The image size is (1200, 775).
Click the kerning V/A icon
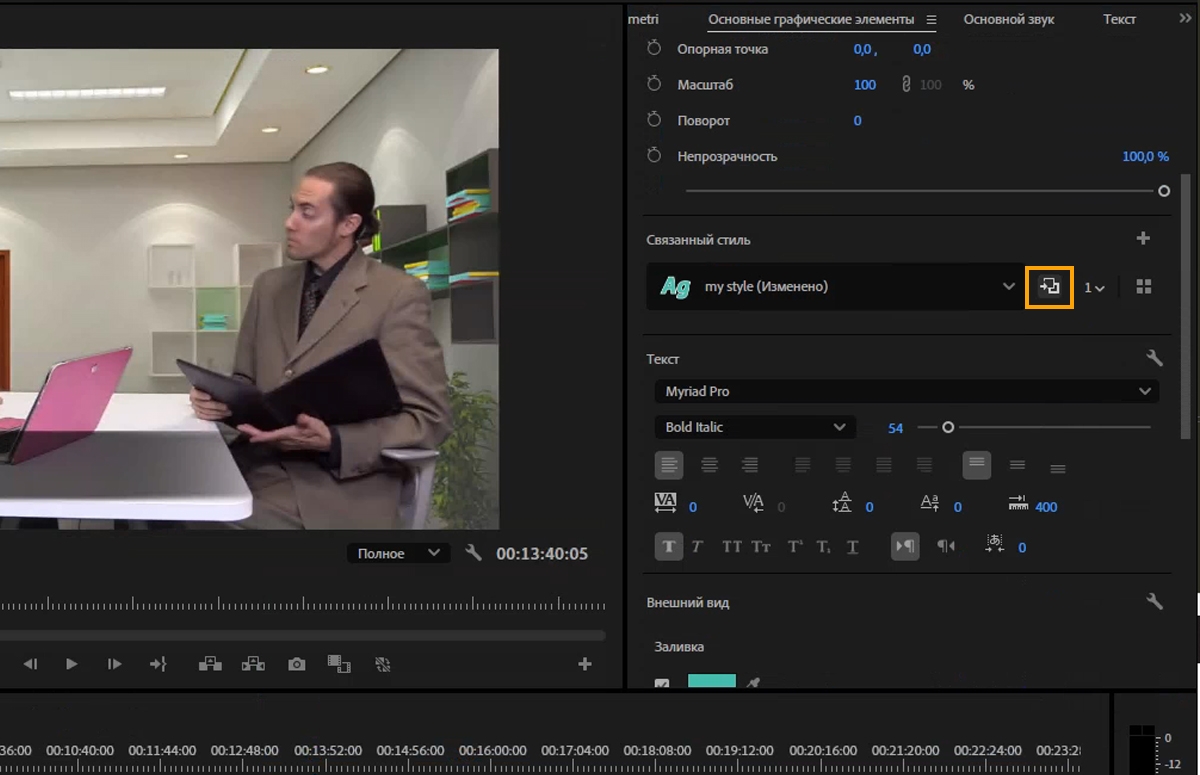point(753,503)
